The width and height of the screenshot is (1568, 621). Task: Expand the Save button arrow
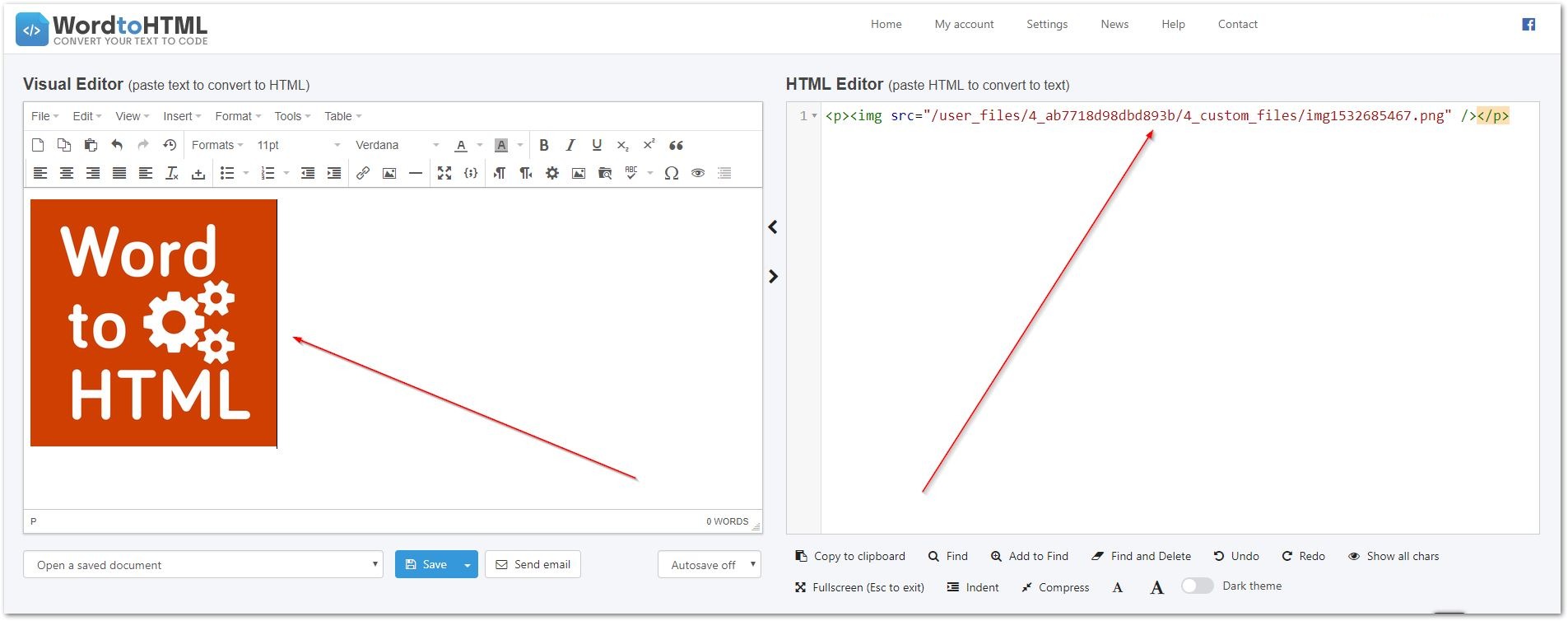(x=468, y=564)
